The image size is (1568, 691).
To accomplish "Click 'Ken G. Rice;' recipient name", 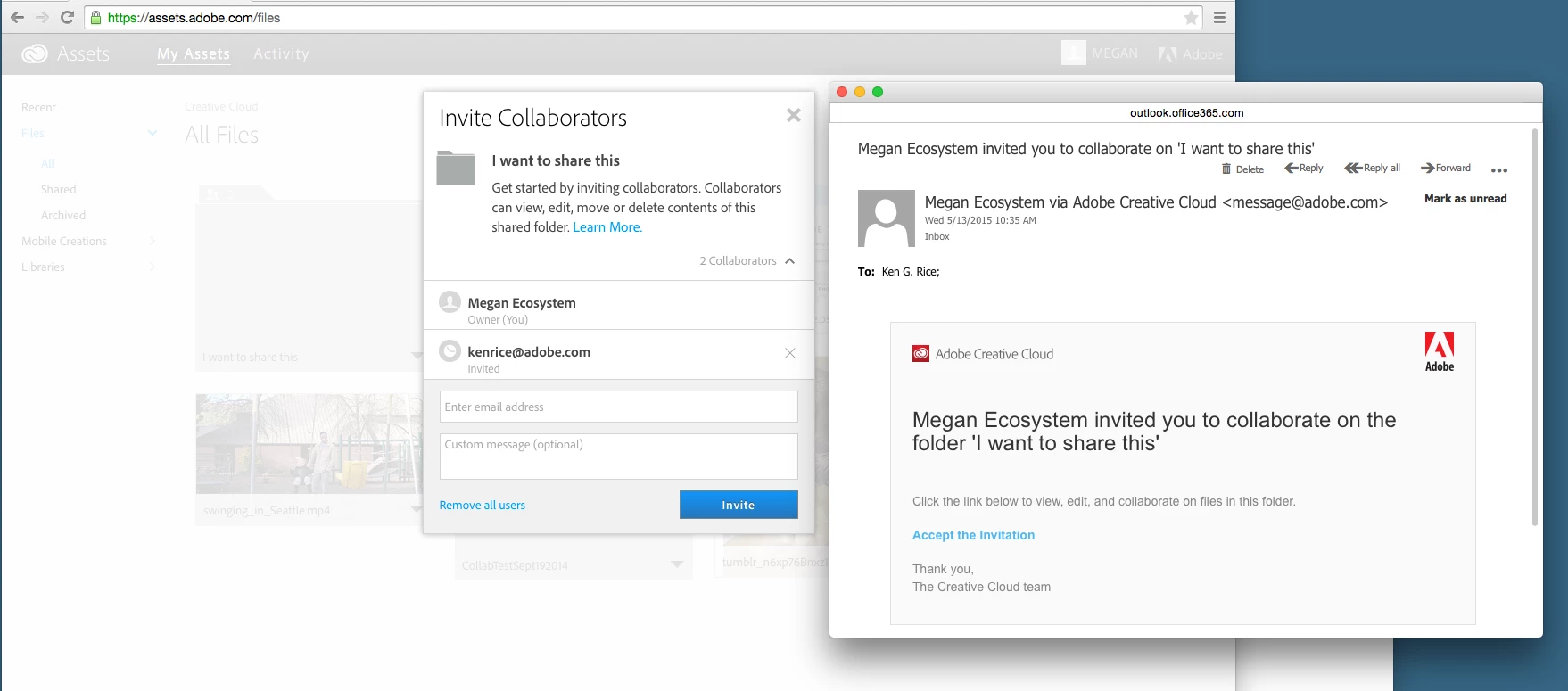I will pyautogui.click(x=911, y=272).
